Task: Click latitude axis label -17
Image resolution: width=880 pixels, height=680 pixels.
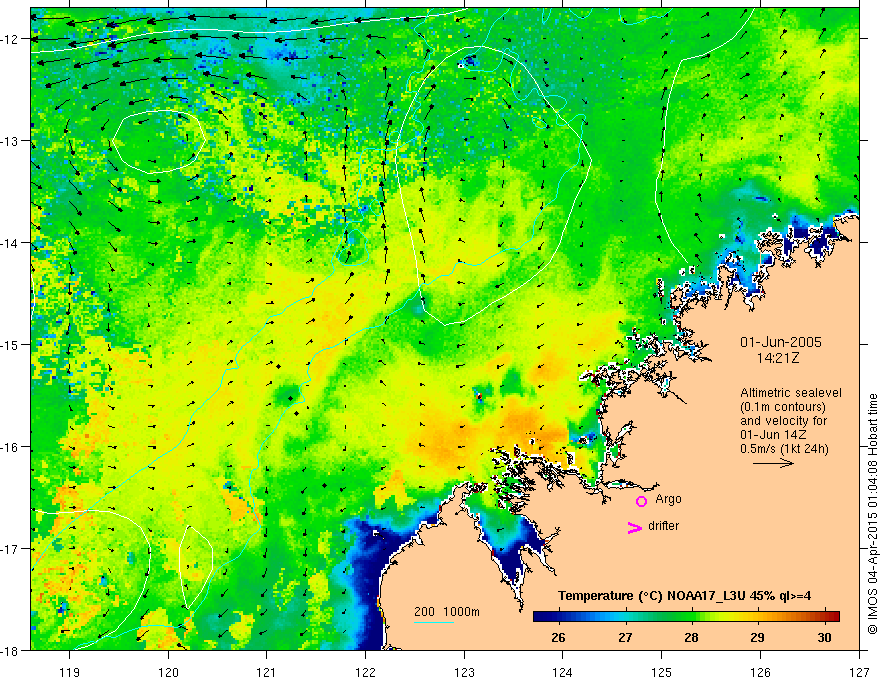Action: point(10,549)
